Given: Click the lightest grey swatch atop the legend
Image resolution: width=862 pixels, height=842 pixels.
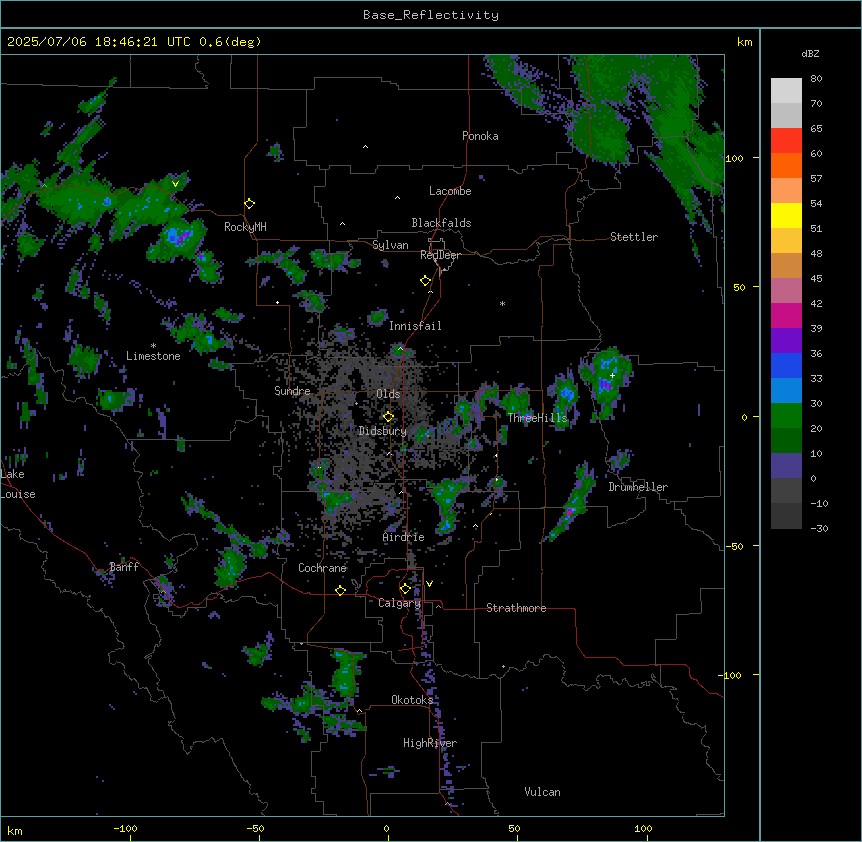Looking at the screenshot, I should [x=786, y=90].
